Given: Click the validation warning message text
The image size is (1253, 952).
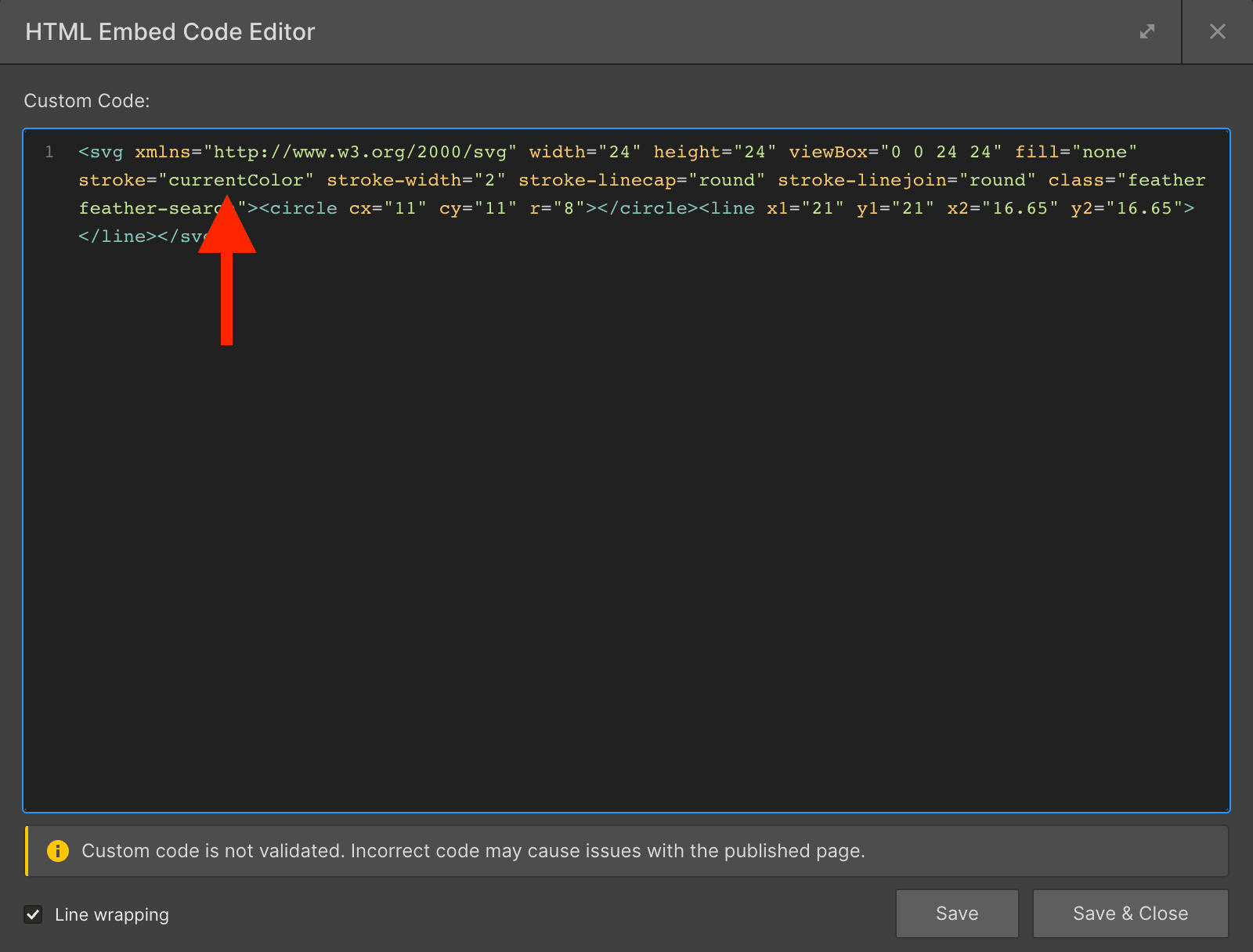Looking at the screenshot, I should [474, 851].
